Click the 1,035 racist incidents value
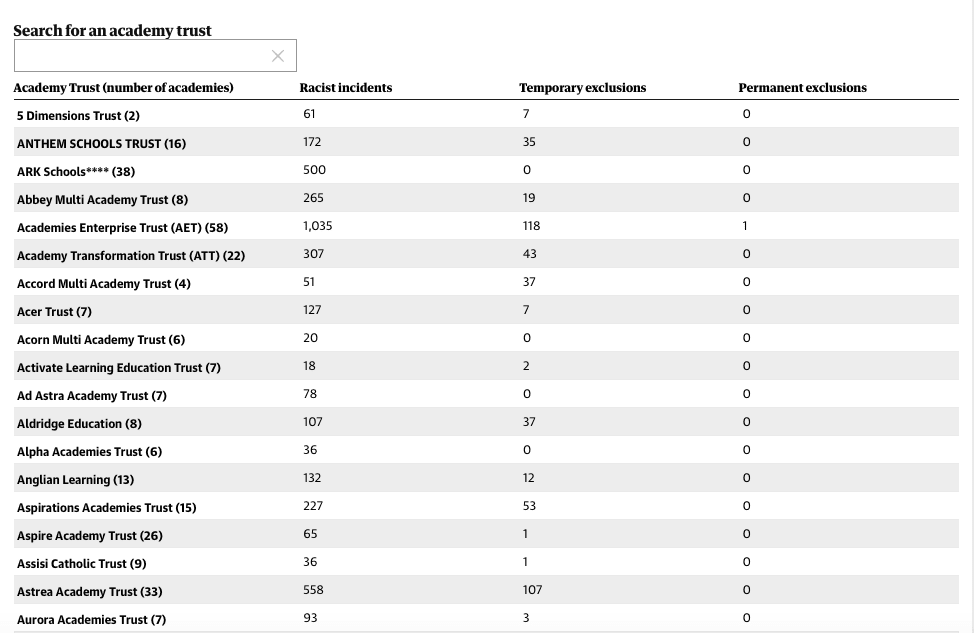Viewport: 974px width, 633px height. coord(317,226)
